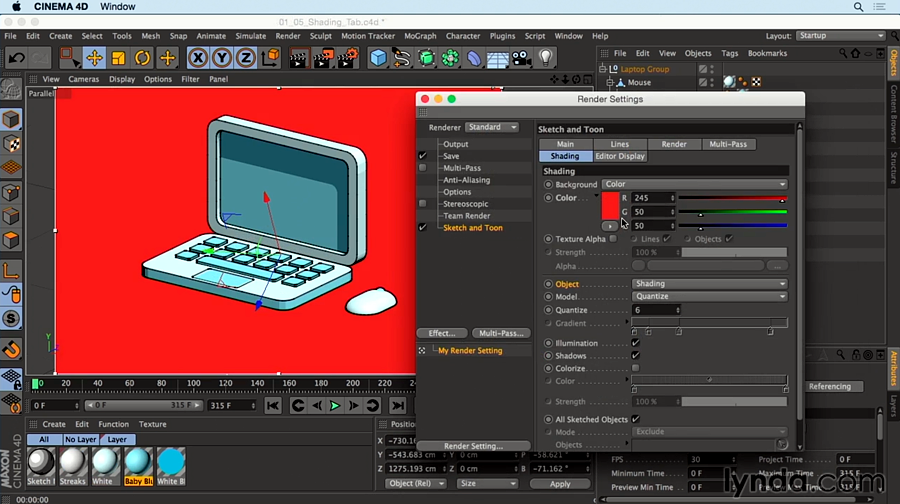Open the Object (Rel) dropdown
The width and height of the screenshot is (900, 504).
click(416, 483)
